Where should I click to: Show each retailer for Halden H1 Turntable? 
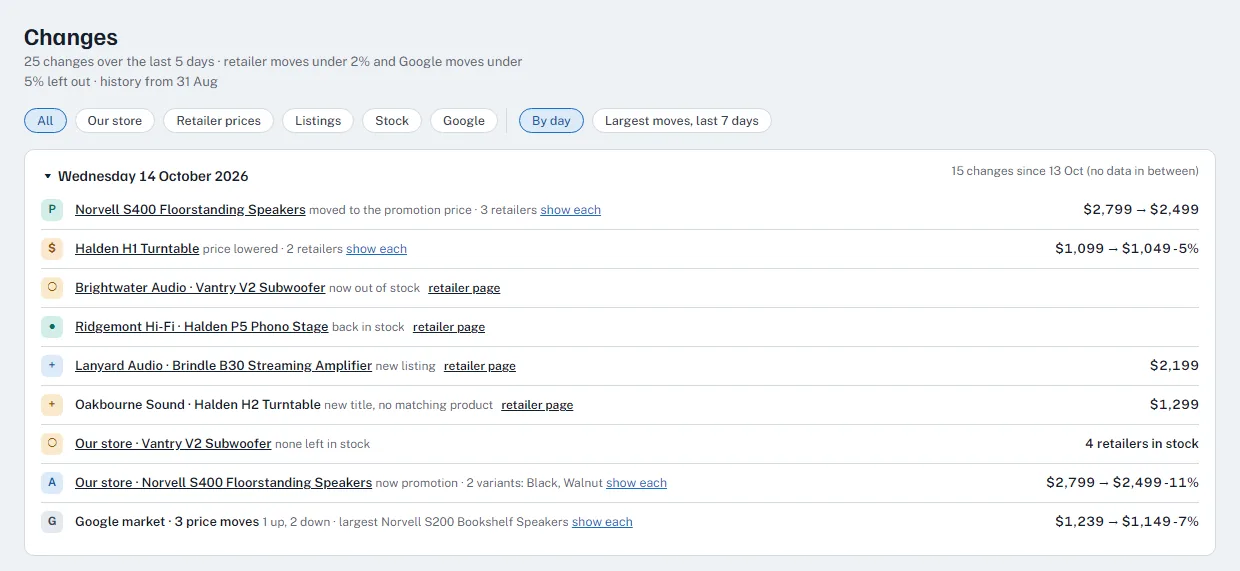click(x=377, y=249)
